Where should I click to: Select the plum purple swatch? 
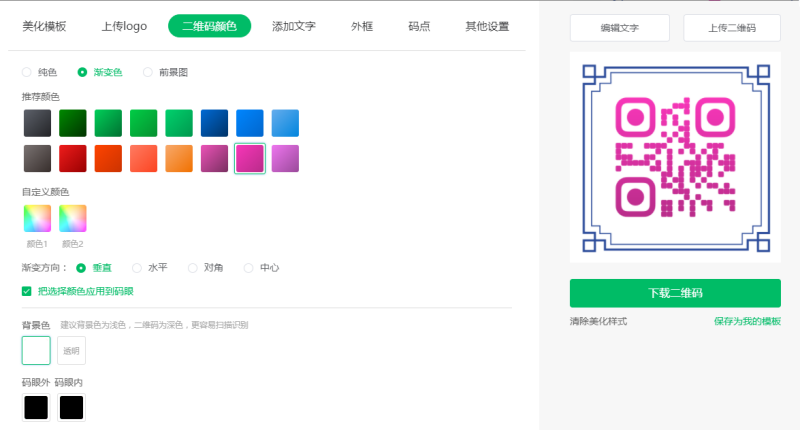pos(214,159)
